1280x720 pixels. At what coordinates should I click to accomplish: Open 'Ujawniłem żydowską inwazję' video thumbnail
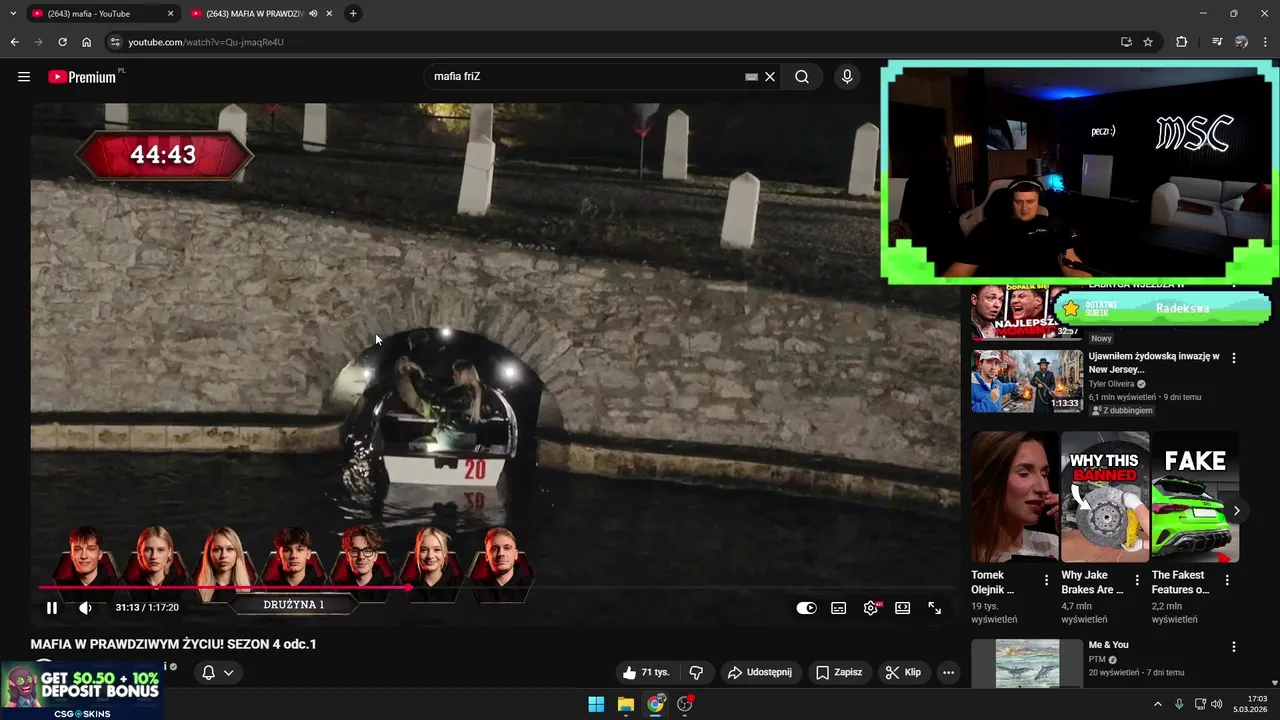click(x=1026, y=381)
